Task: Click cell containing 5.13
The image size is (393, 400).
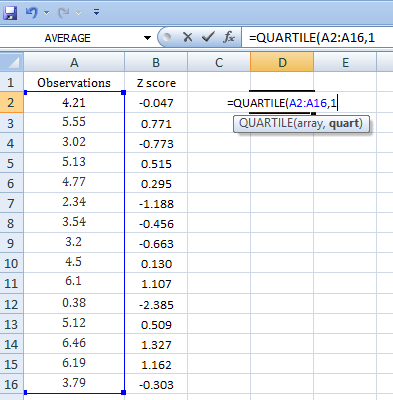Action: tap(74, 163)
